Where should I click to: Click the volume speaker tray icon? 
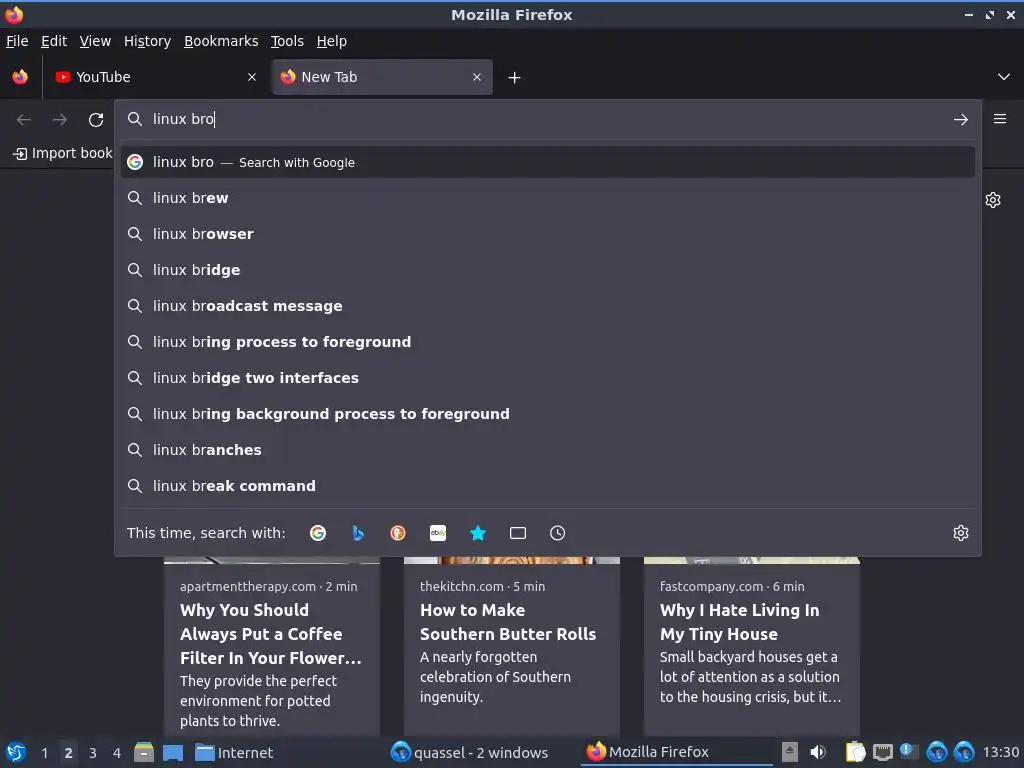click(818, 752)
